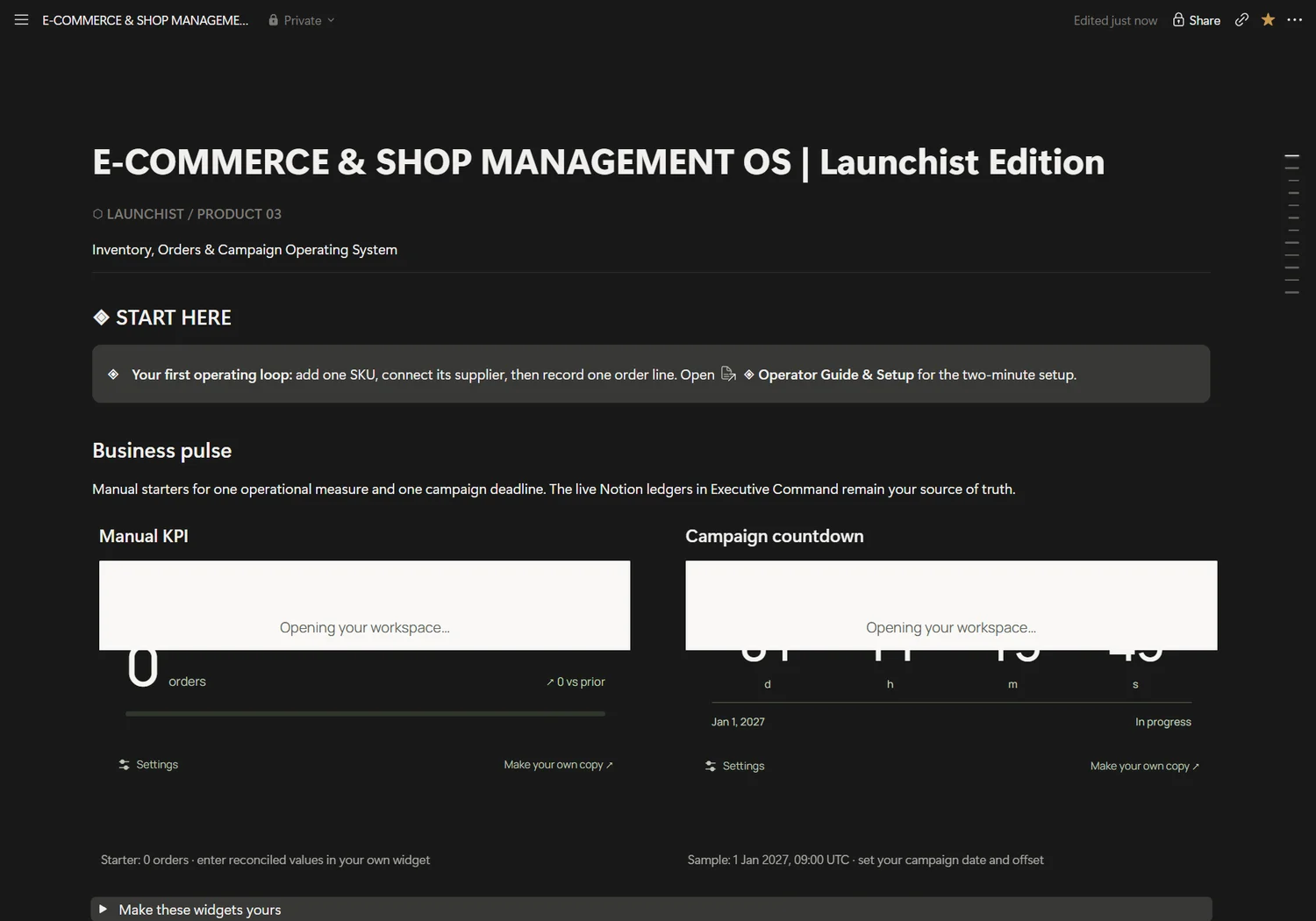Jump to first section in page outline
This screenshot has width=1316, height=921.
click(1291, 156)
